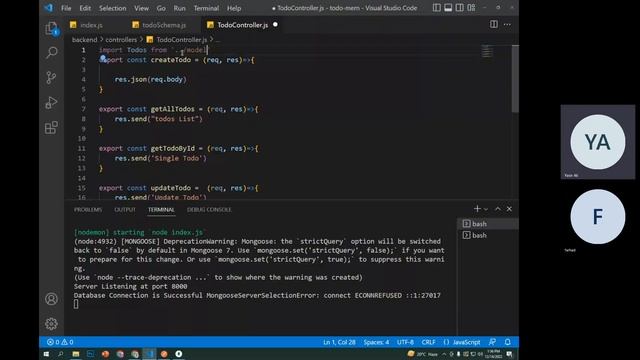Expand the controllers breadcrumb

(x=121, y=40)
